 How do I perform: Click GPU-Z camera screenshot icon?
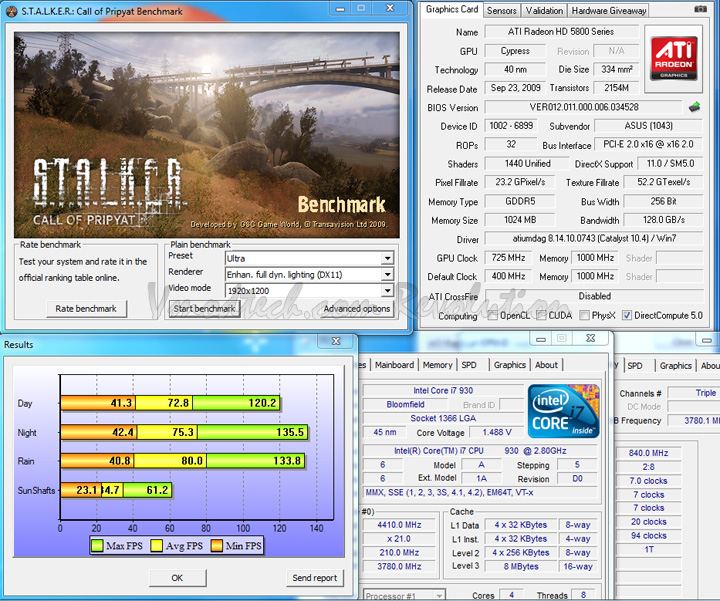[700, 9]
